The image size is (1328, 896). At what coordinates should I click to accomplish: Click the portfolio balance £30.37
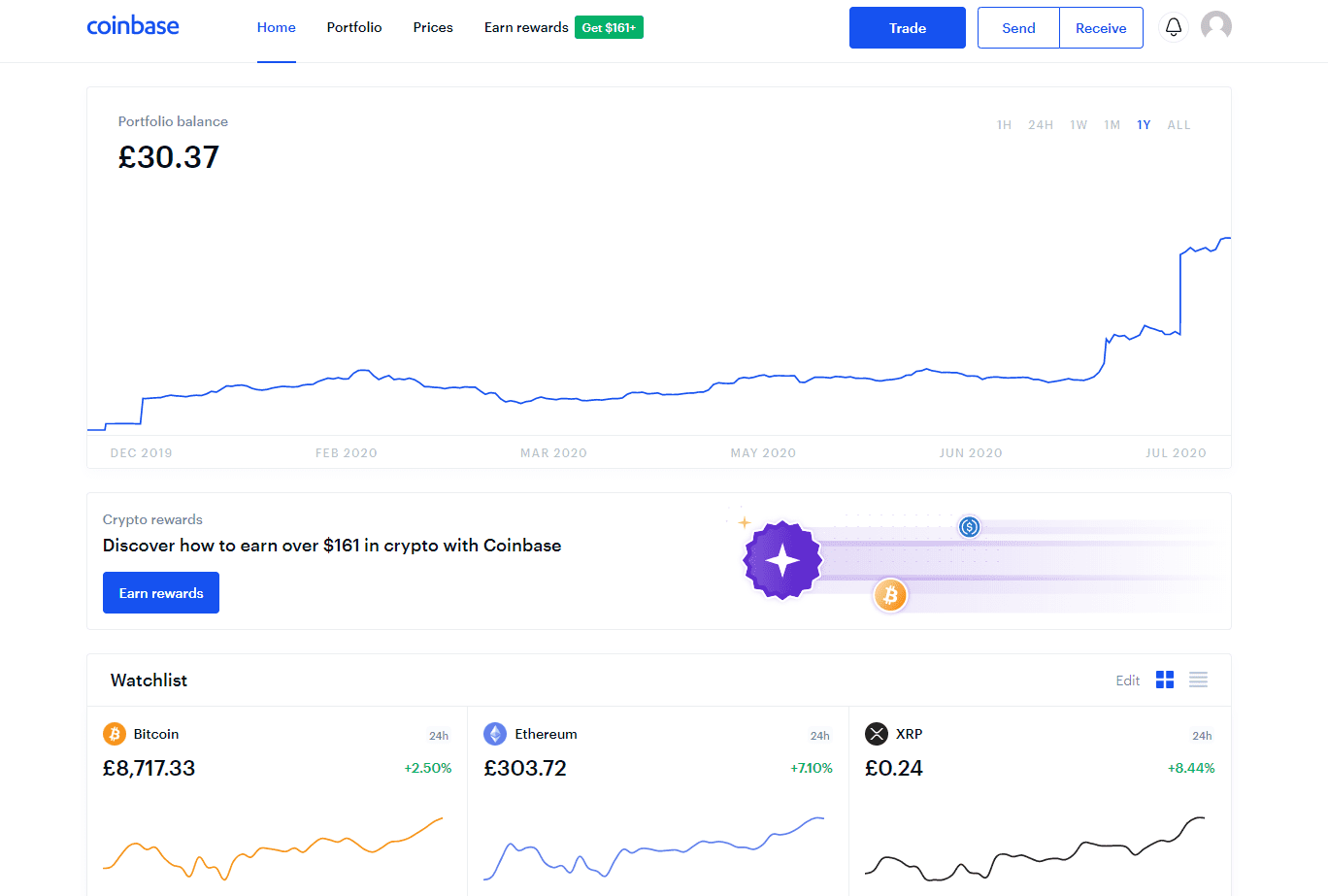[169, 157]
